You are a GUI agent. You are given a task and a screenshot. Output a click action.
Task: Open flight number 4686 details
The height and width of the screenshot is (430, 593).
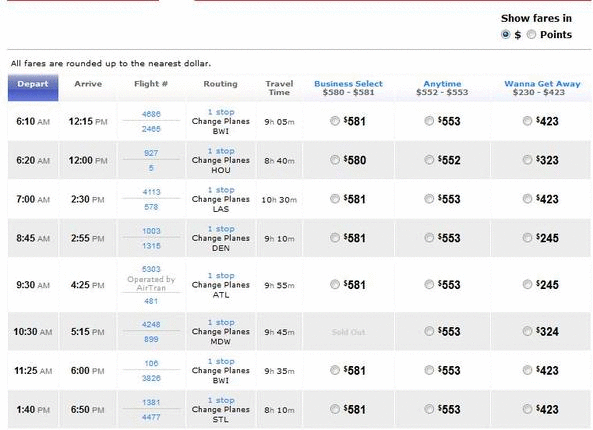click(x=151, y=114)
